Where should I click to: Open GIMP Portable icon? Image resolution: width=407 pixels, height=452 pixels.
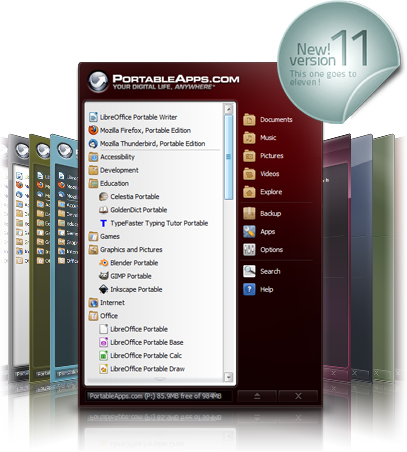(x=104, y=276)
